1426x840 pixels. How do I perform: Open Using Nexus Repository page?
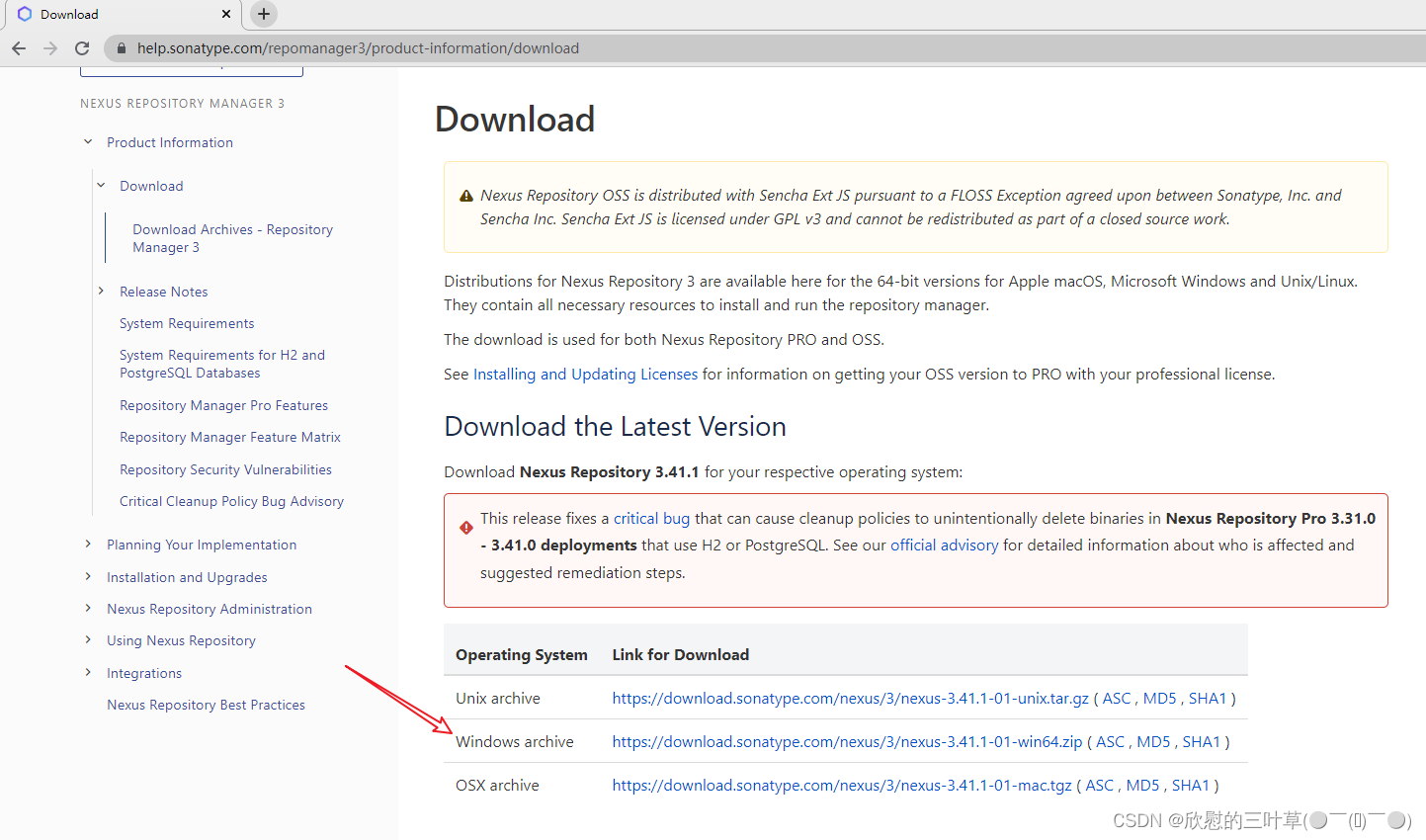[x=181, y=640]
